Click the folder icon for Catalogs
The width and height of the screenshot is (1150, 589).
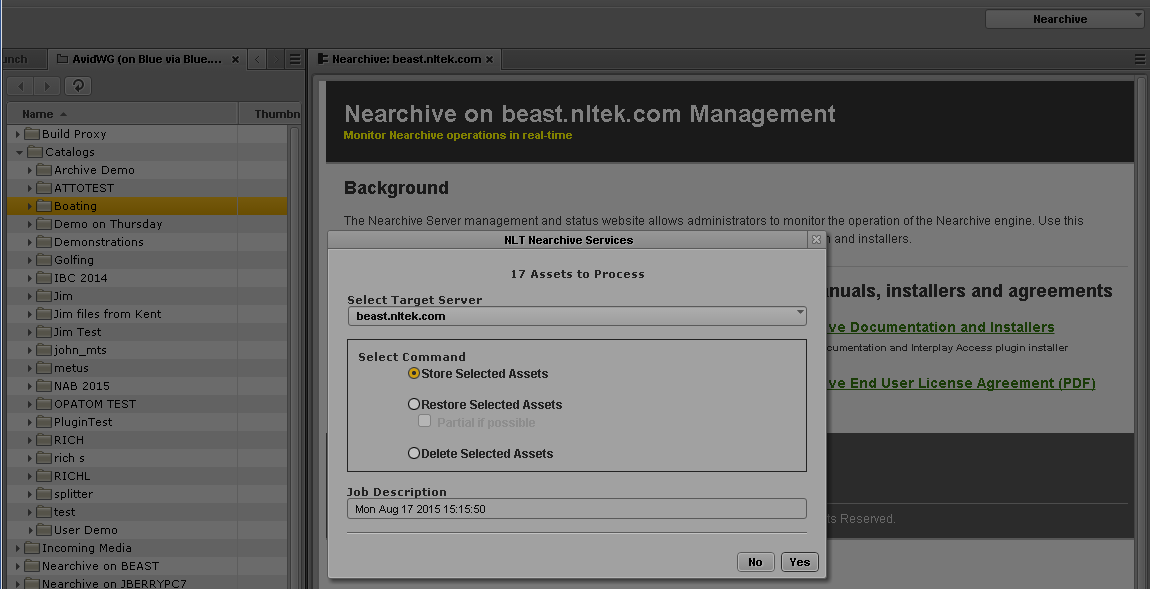click(x=34, y=152)
